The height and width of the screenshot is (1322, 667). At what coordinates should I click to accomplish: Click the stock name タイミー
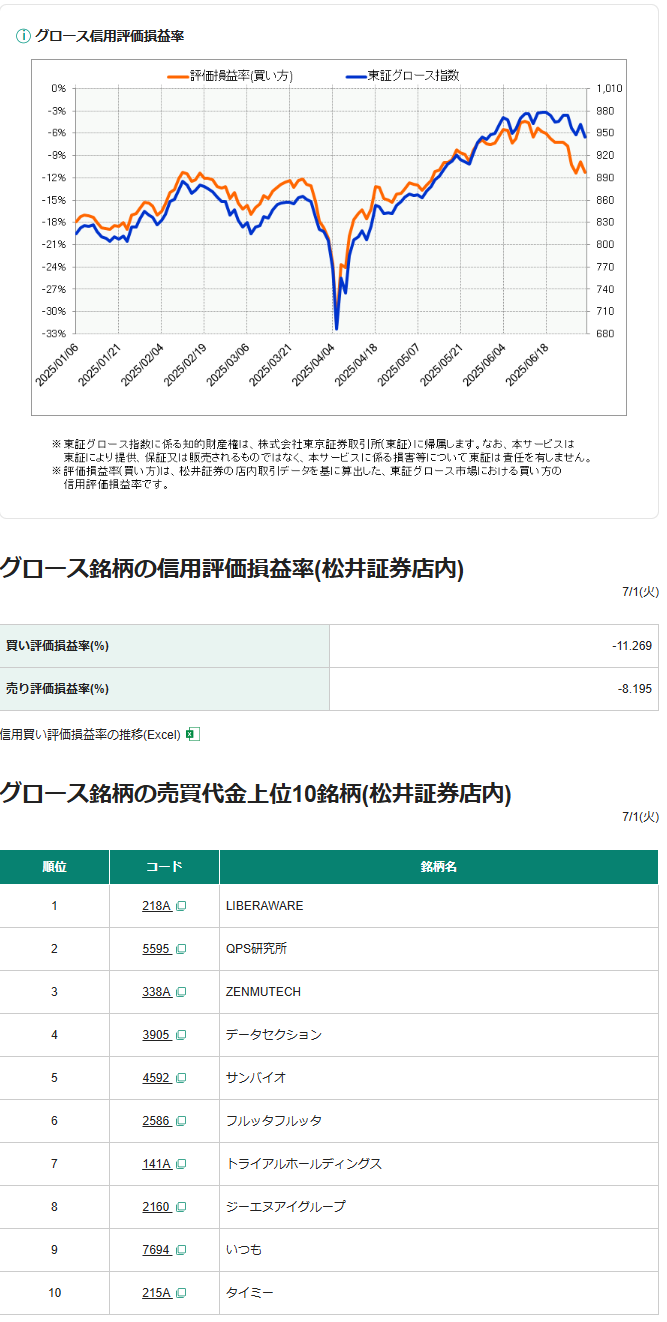coord(250,1293)
